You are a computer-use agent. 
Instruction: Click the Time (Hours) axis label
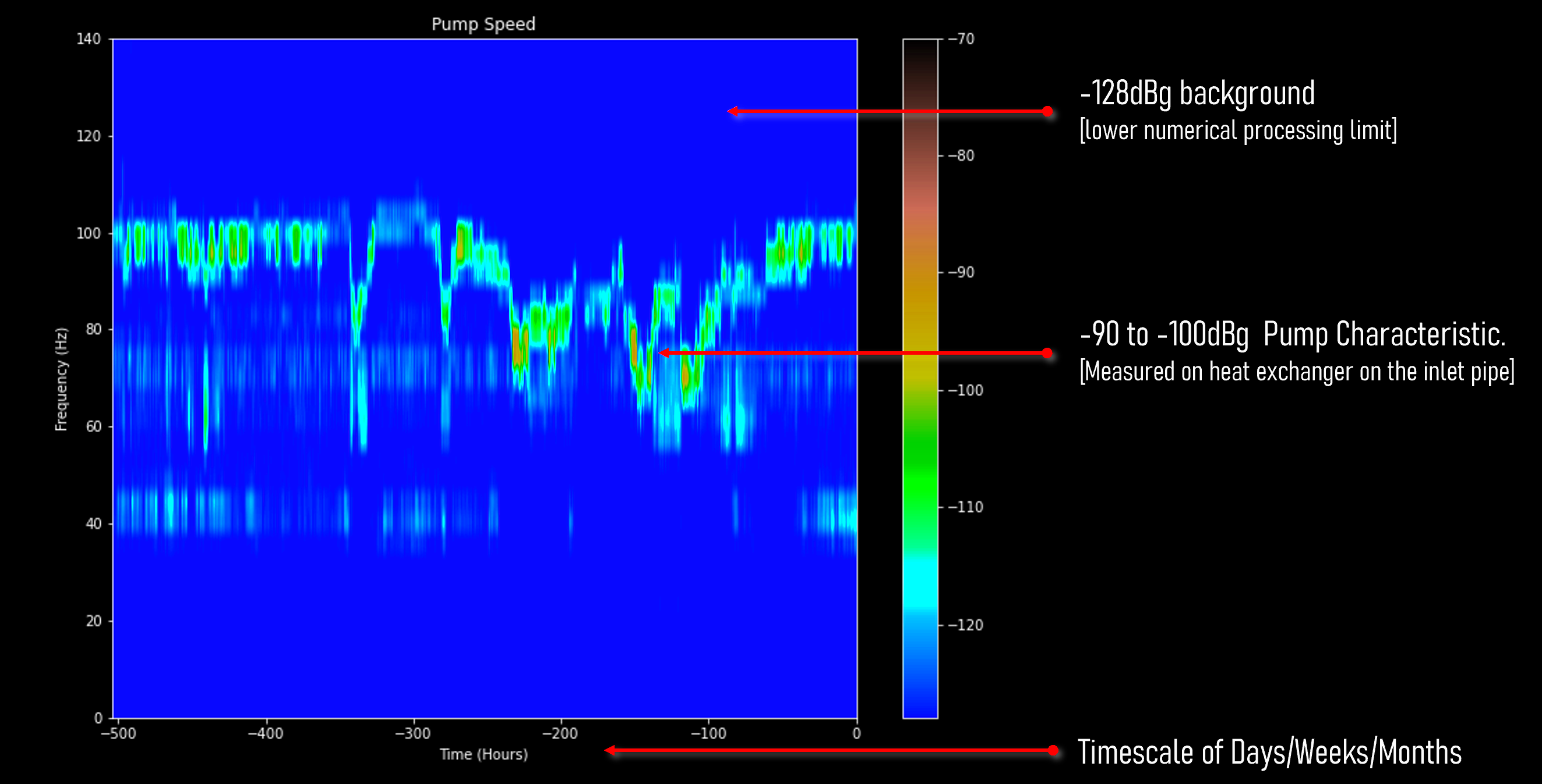pos(484,754)
